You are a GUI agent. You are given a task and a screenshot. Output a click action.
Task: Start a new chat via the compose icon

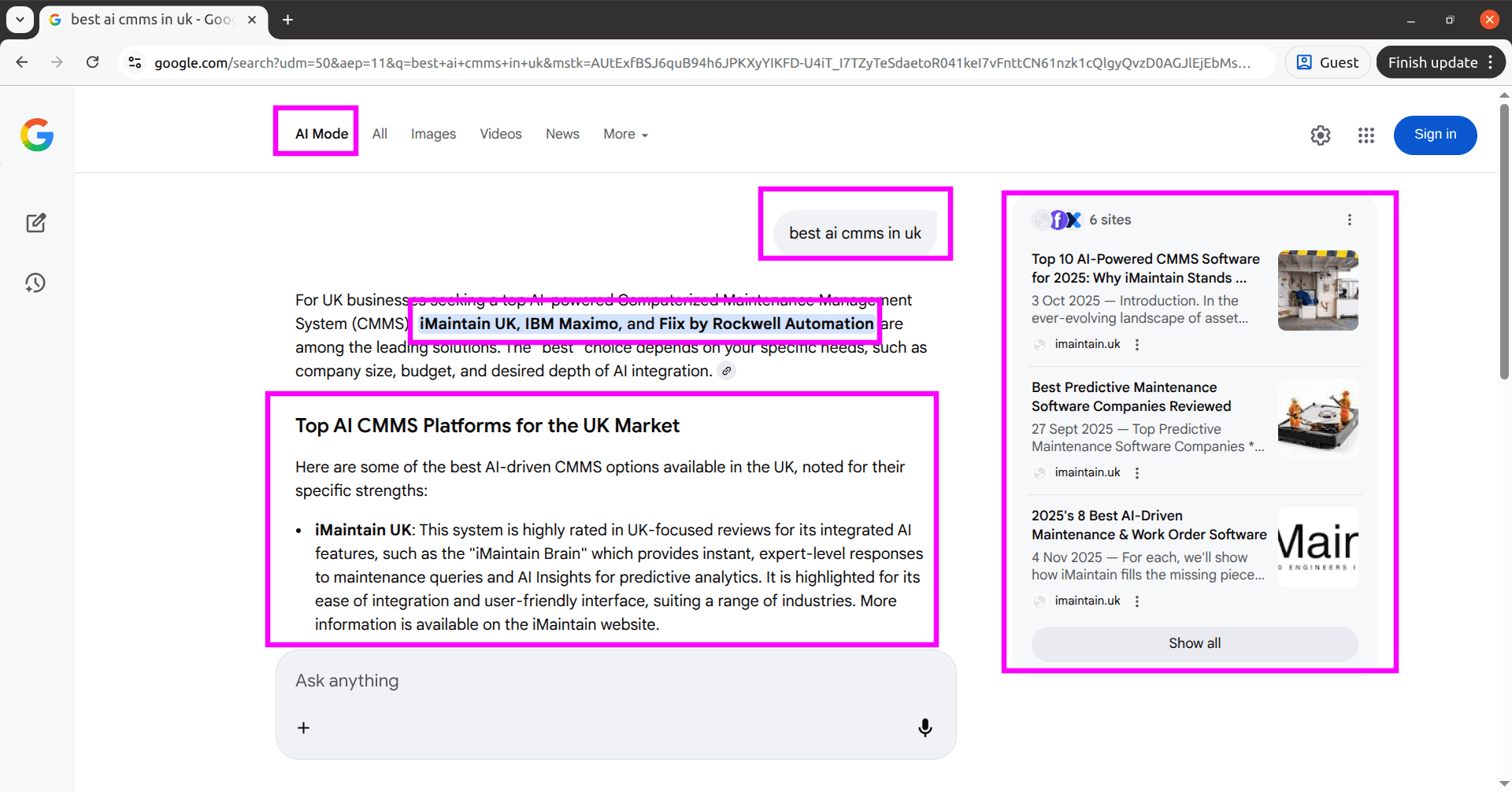click(x=36, y=223)
